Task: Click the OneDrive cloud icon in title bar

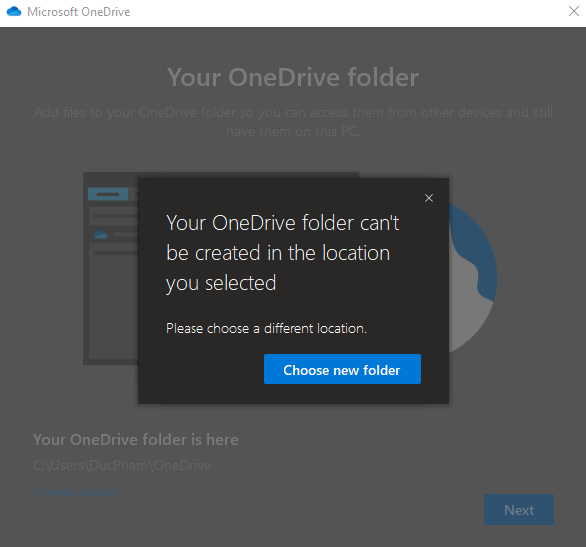Action: pos(14,12)
